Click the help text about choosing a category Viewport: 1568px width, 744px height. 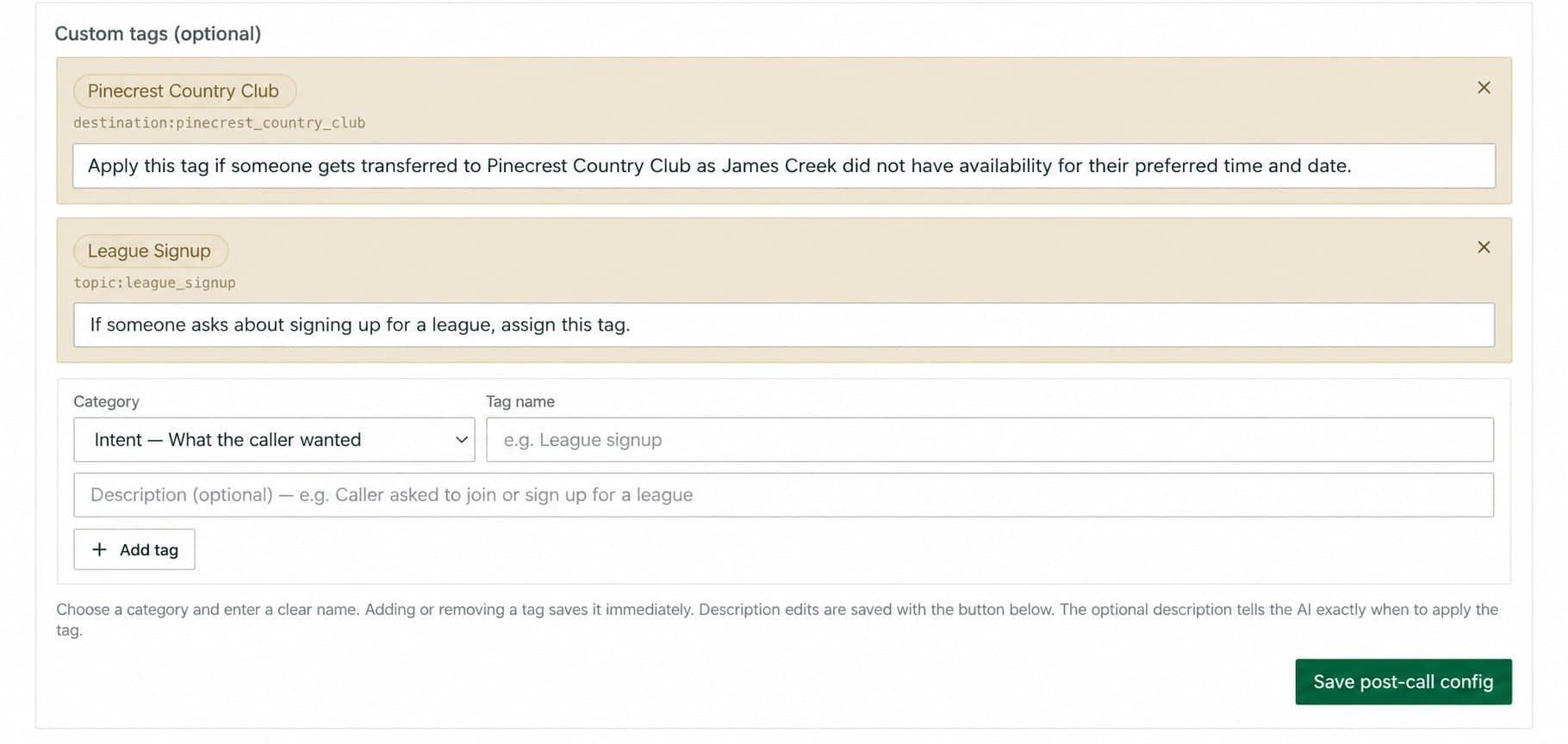(x=777, y=619)
